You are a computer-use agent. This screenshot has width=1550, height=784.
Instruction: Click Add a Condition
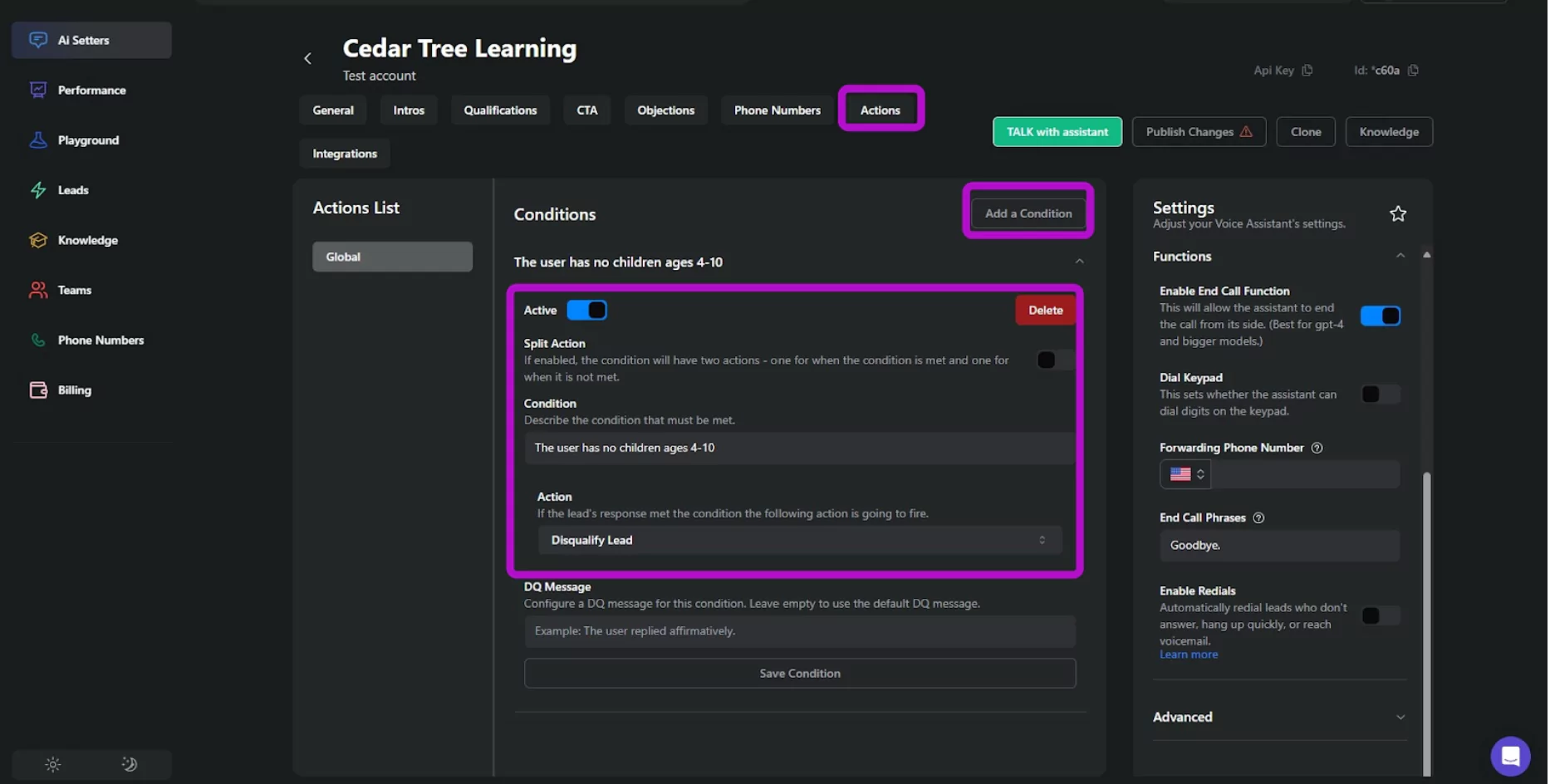tap(1028, 213)
